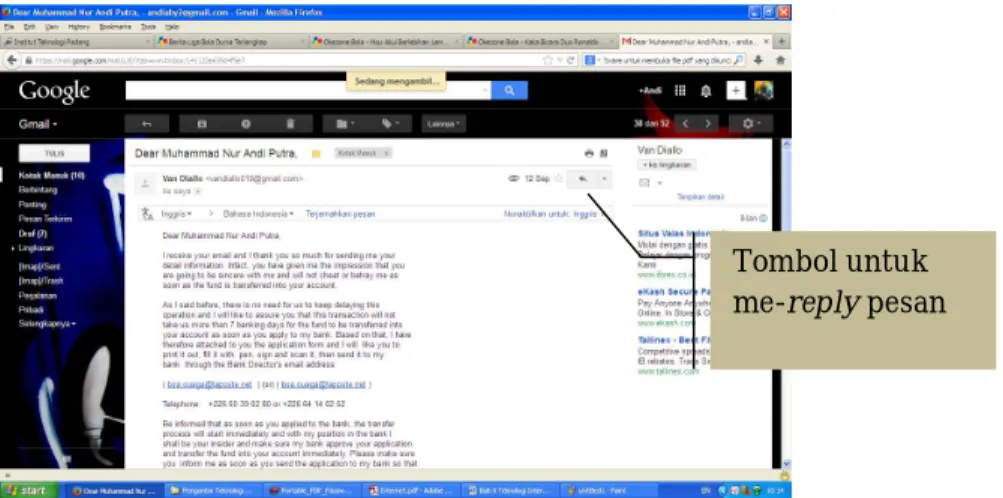
Task: Click the TULIS compose button
Action: point(54,153)
